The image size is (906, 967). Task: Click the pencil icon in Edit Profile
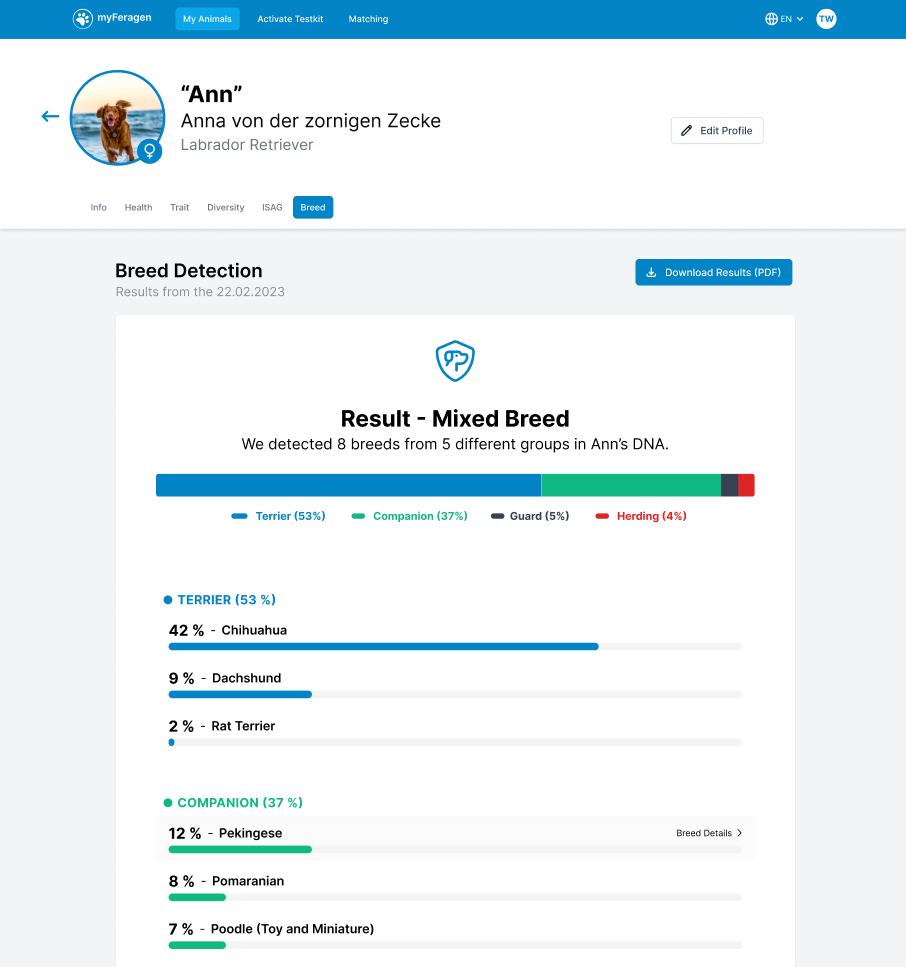click(x=686, y=131)
